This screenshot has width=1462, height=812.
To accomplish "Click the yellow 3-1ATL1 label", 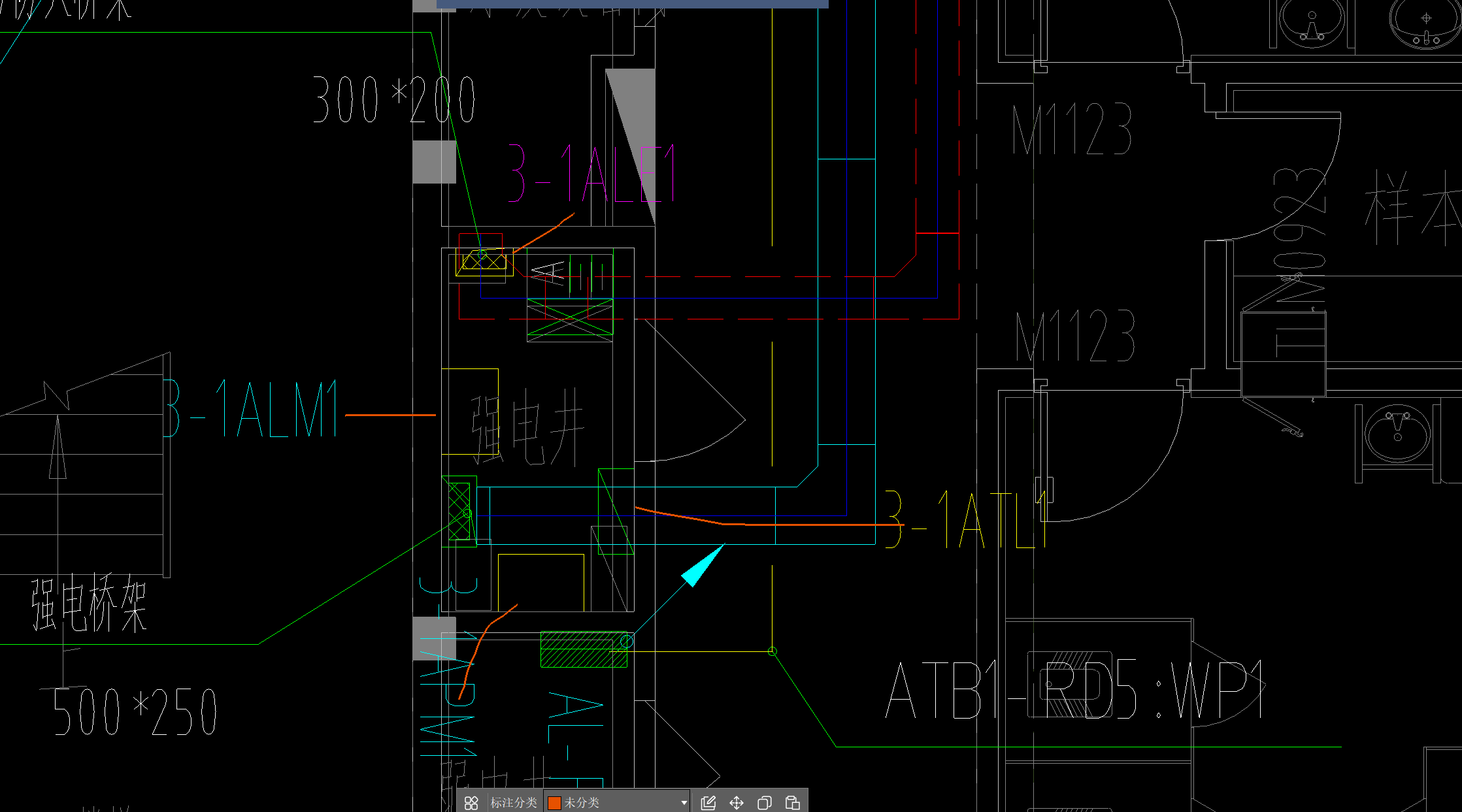I will pos(967,519).
